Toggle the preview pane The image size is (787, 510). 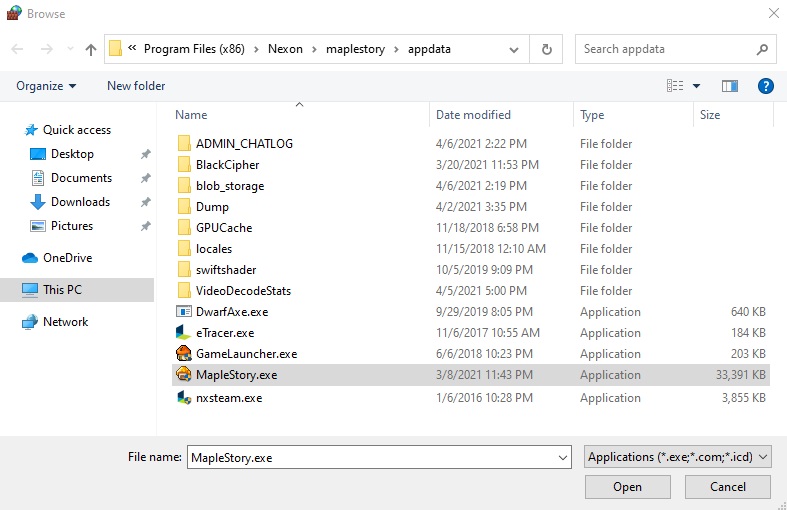(730, 86)
